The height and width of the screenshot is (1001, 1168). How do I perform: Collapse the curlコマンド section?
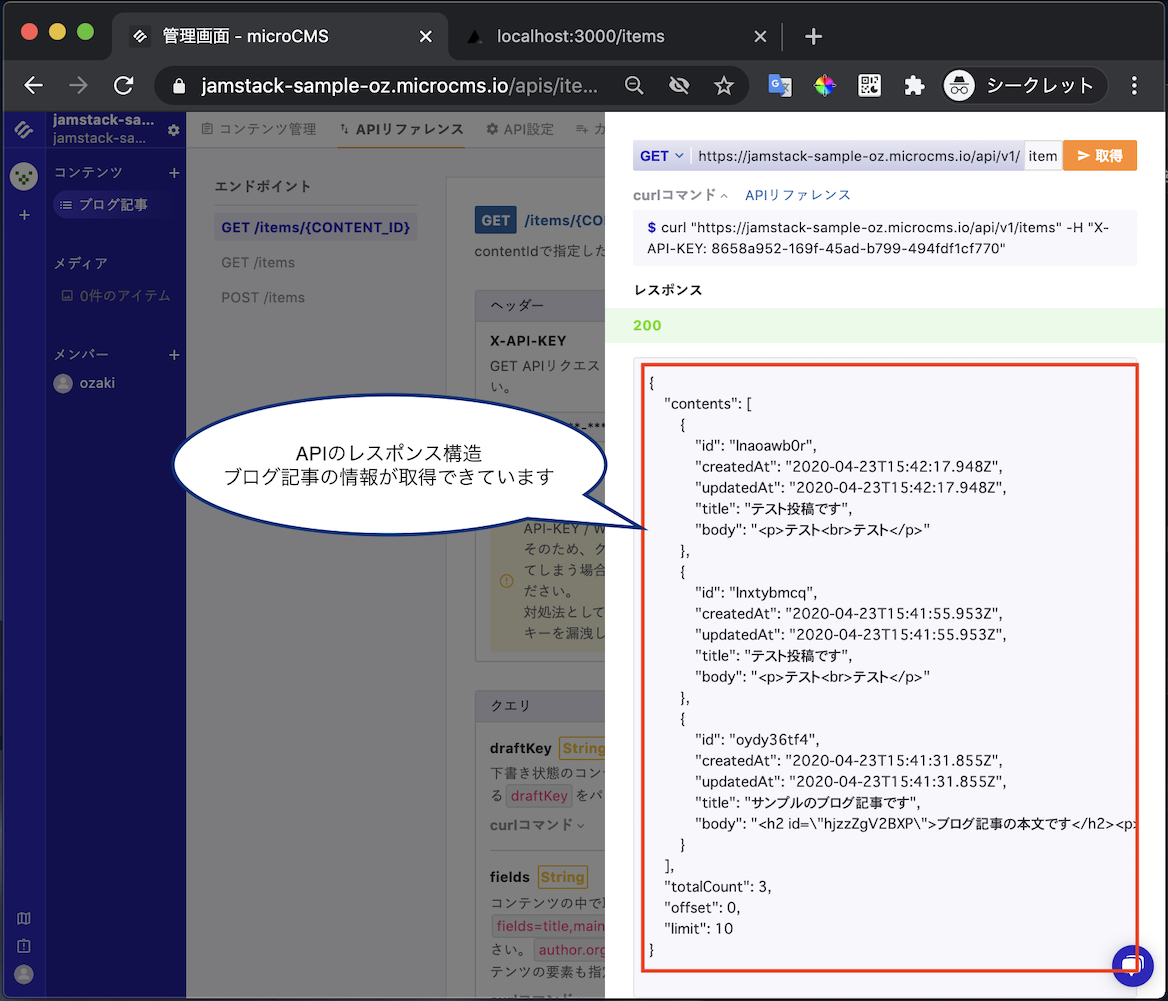(x=680, y=195)
